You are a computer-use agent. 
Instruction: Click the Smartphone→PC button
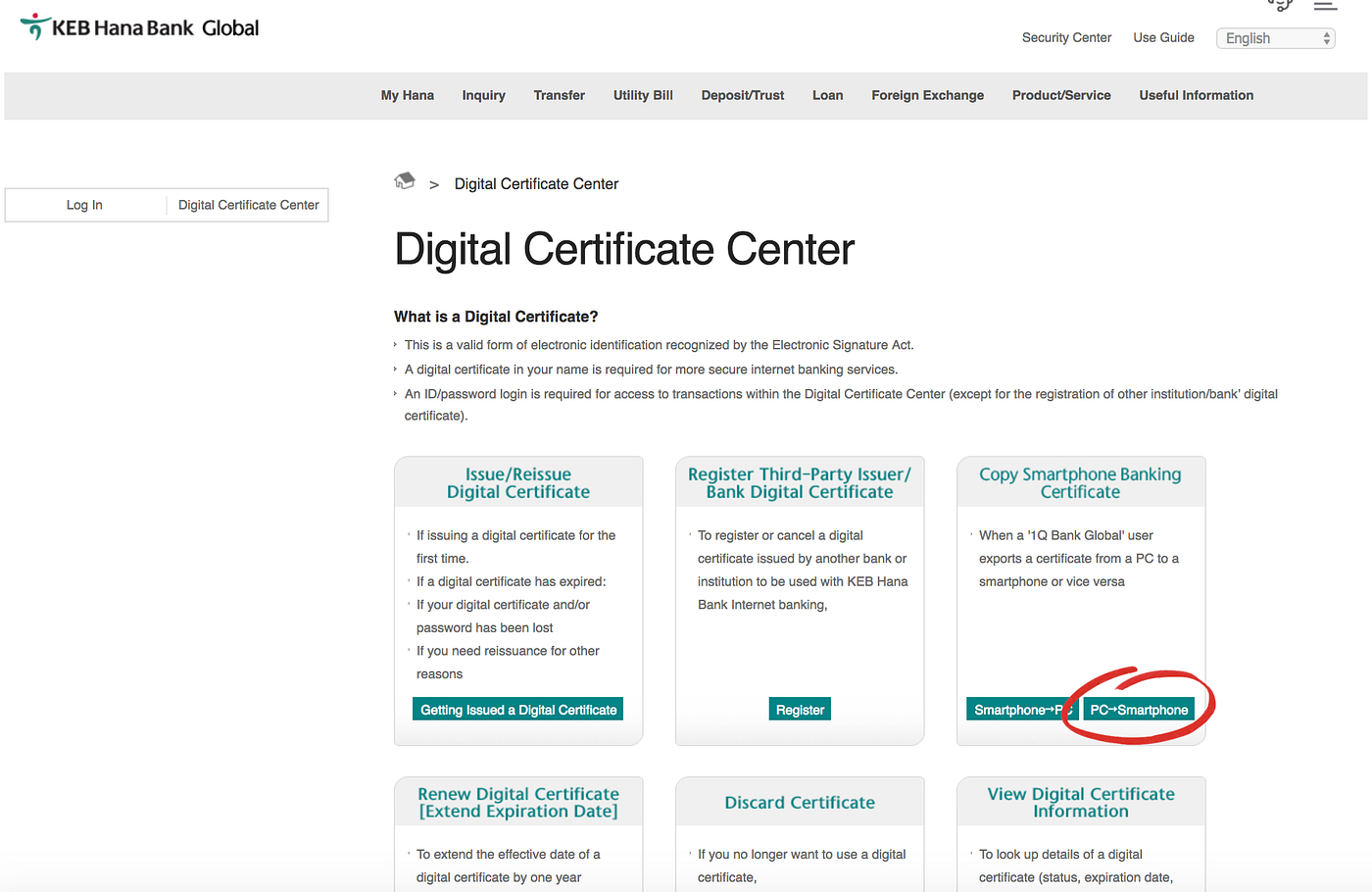tap(1022, 710)
